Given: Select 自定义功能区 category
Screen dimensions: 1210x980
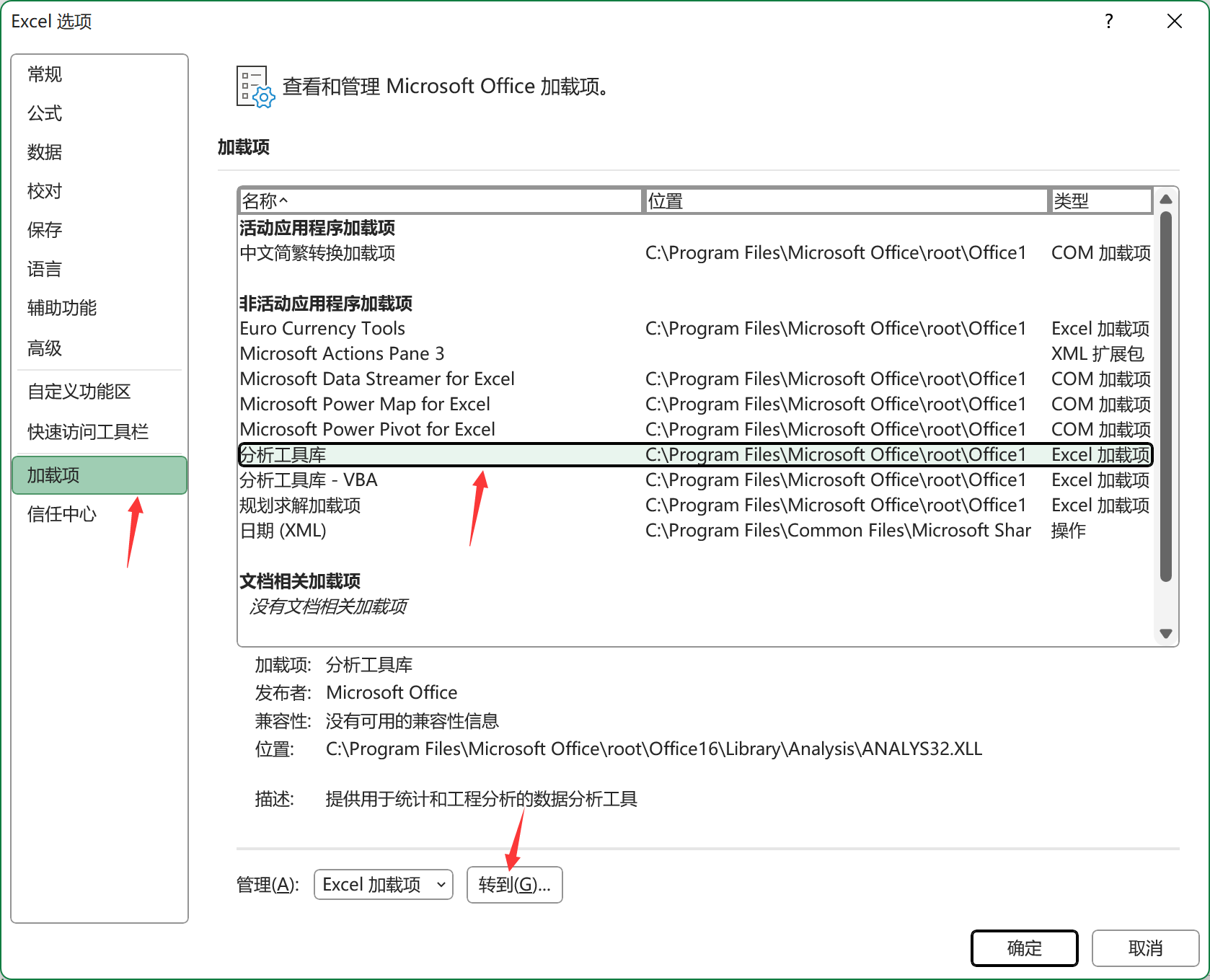Looking at the screenshot, I should click(x=100, y=392).
